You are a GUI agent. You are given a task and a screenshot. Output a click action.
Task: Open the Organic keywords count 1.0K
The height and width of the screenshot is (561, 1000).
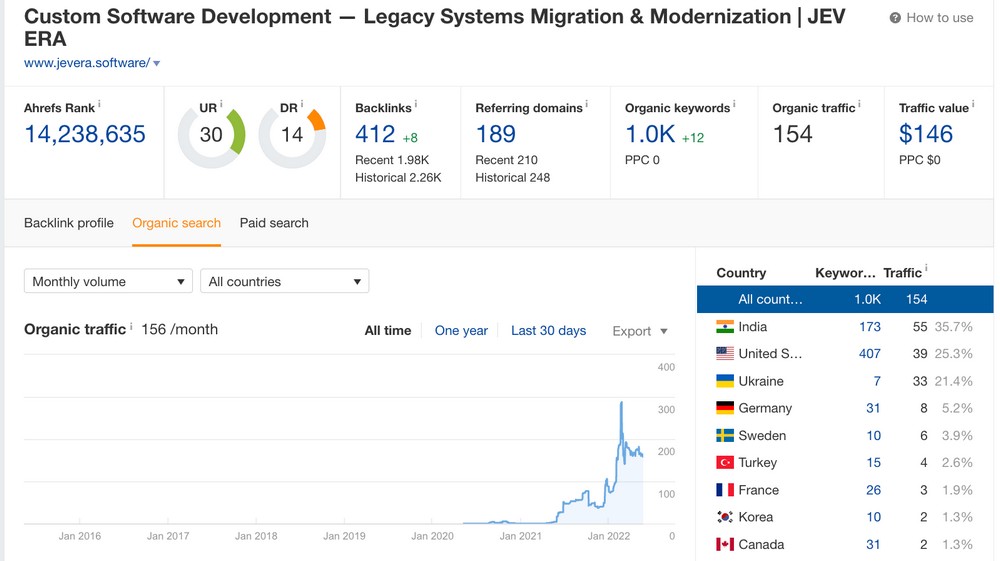click(650, 135)
